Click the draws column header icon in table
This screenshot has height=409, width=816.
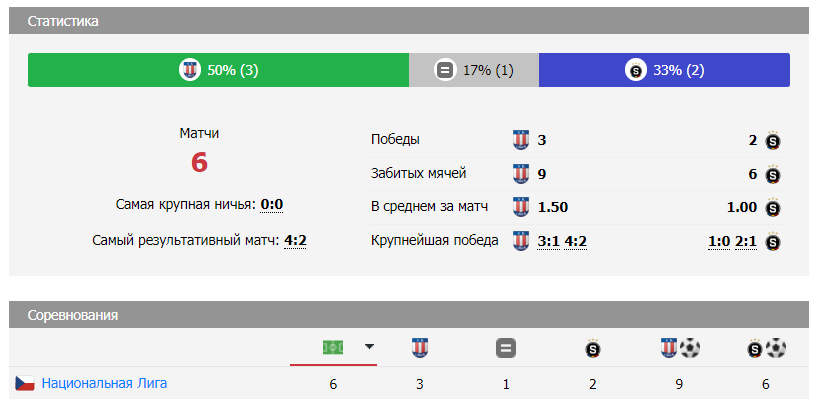506,349
